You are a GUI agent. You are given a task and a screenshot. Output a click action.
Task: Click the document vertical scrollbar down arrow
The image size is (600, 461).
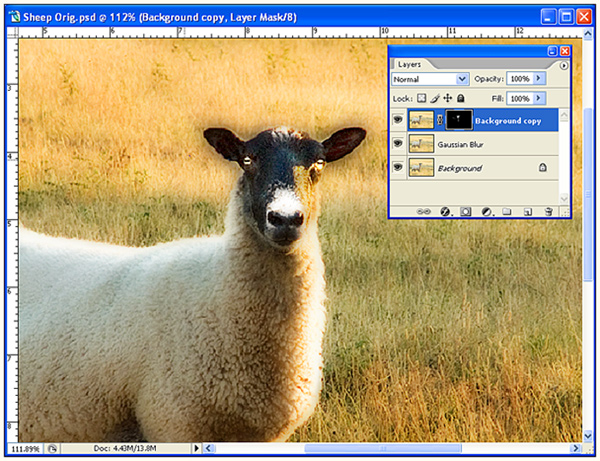[588, 435]
